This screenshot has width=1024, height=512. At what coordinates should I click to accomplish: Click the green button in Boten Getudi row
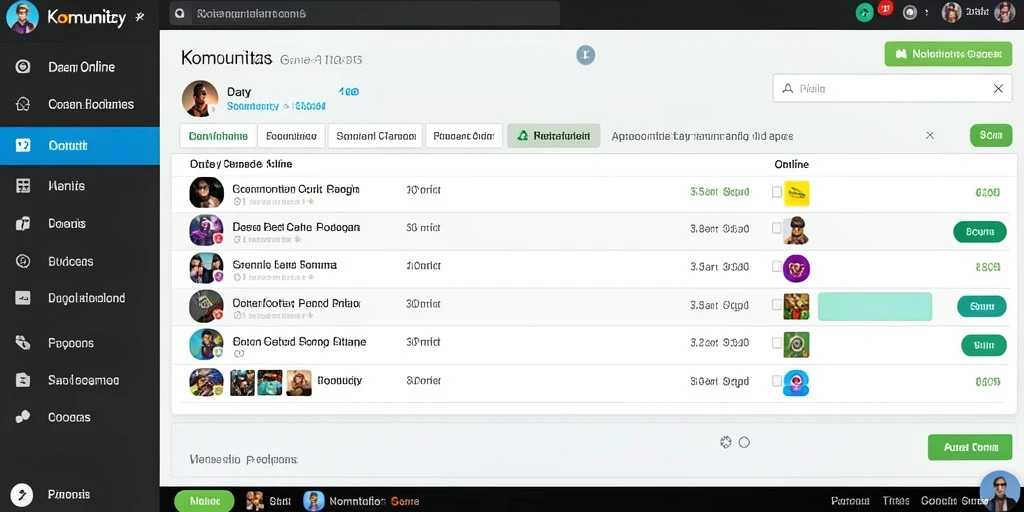point(984,344)
